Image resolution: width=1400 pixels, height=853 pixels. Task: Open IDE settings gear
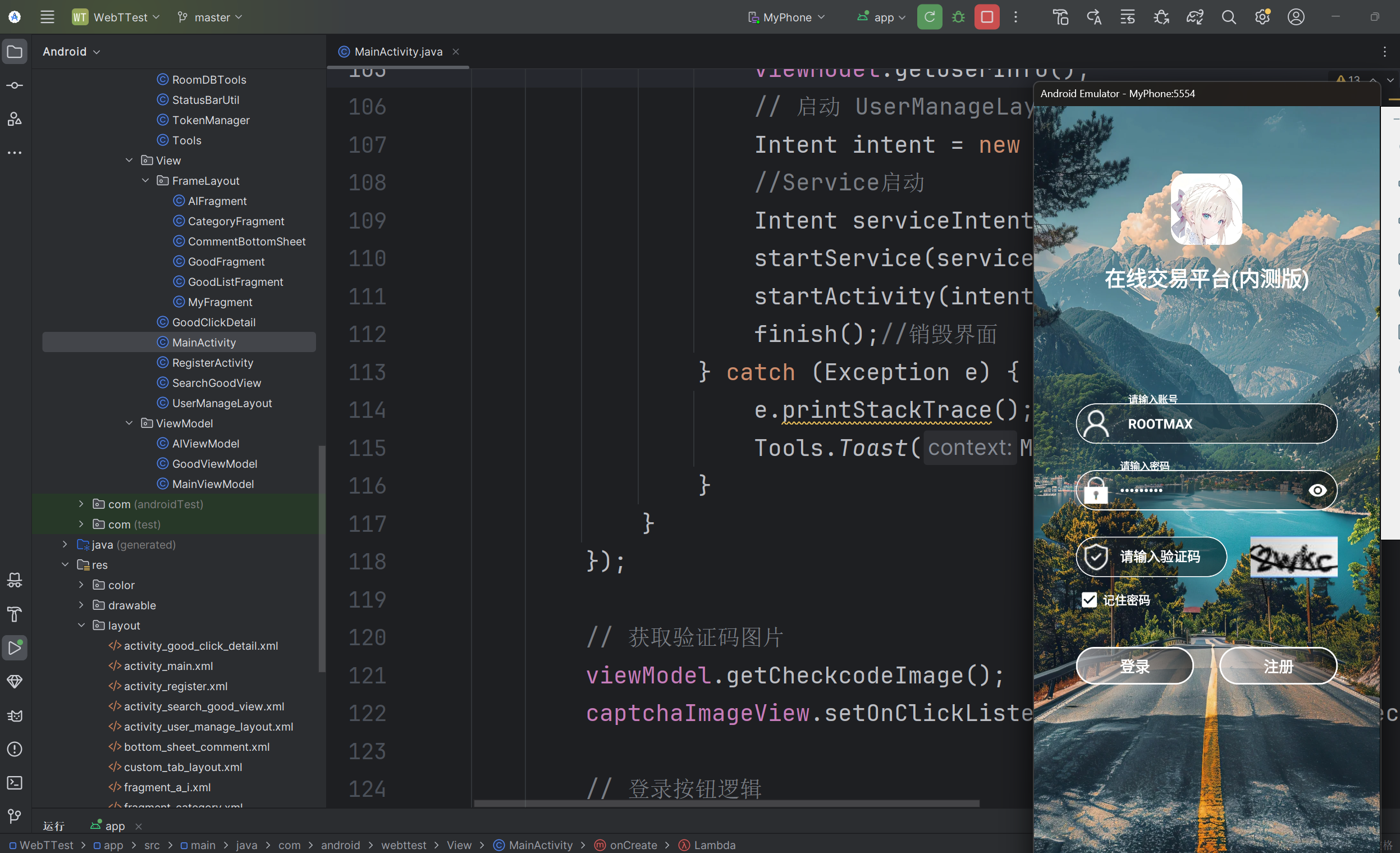tap(1262, 17)
